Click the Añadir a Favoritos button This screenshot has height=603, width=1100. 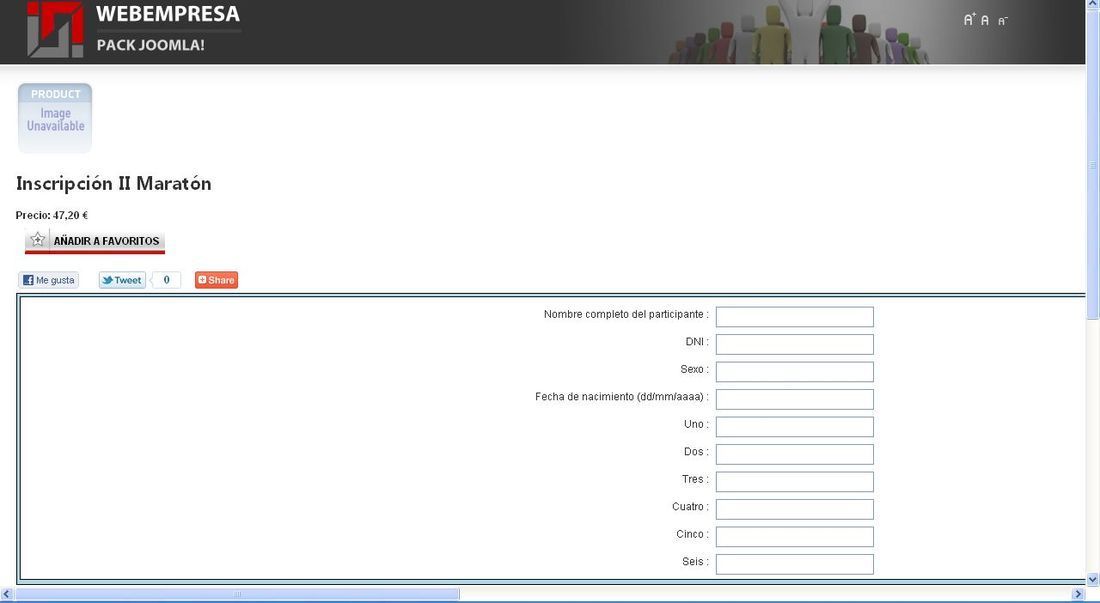click(x=95, y=241)
